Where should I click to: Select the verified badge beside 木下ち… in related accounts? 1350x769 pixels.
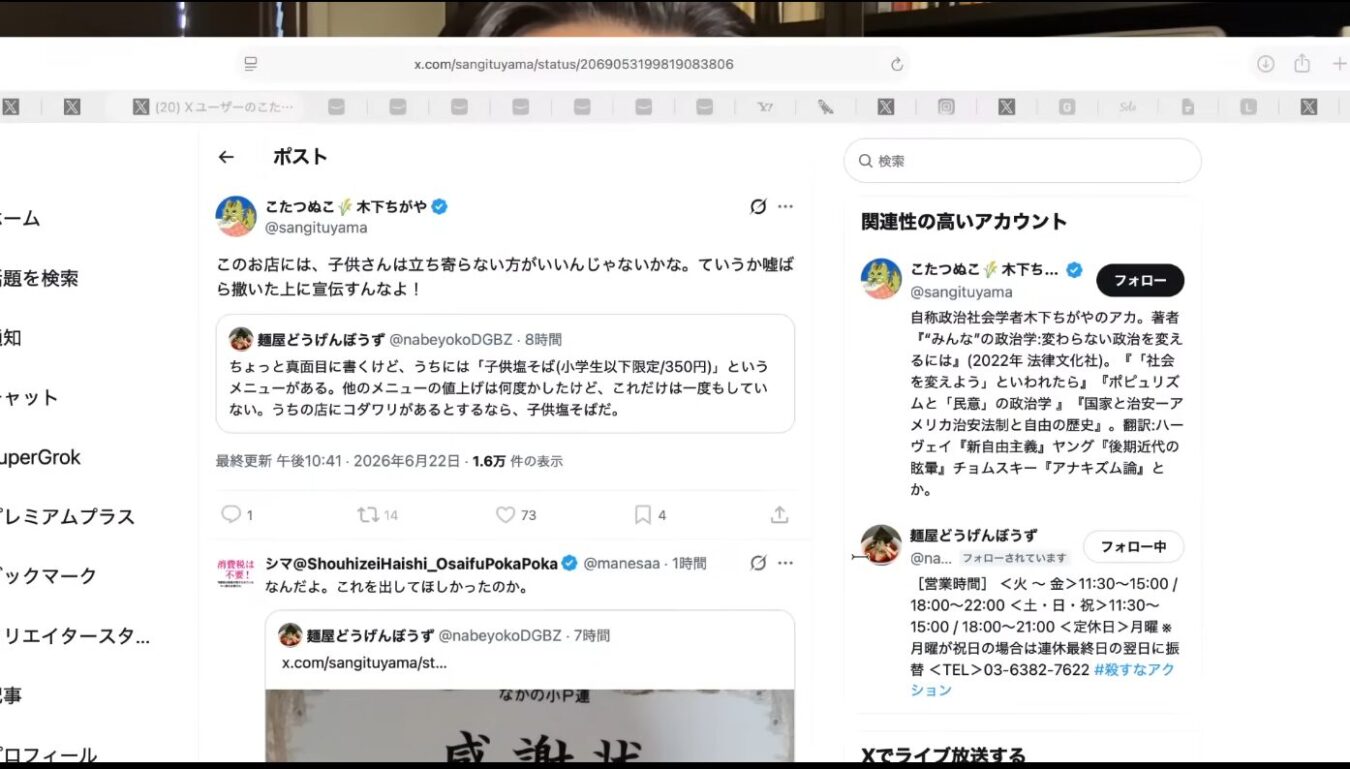coord(1074,269)
